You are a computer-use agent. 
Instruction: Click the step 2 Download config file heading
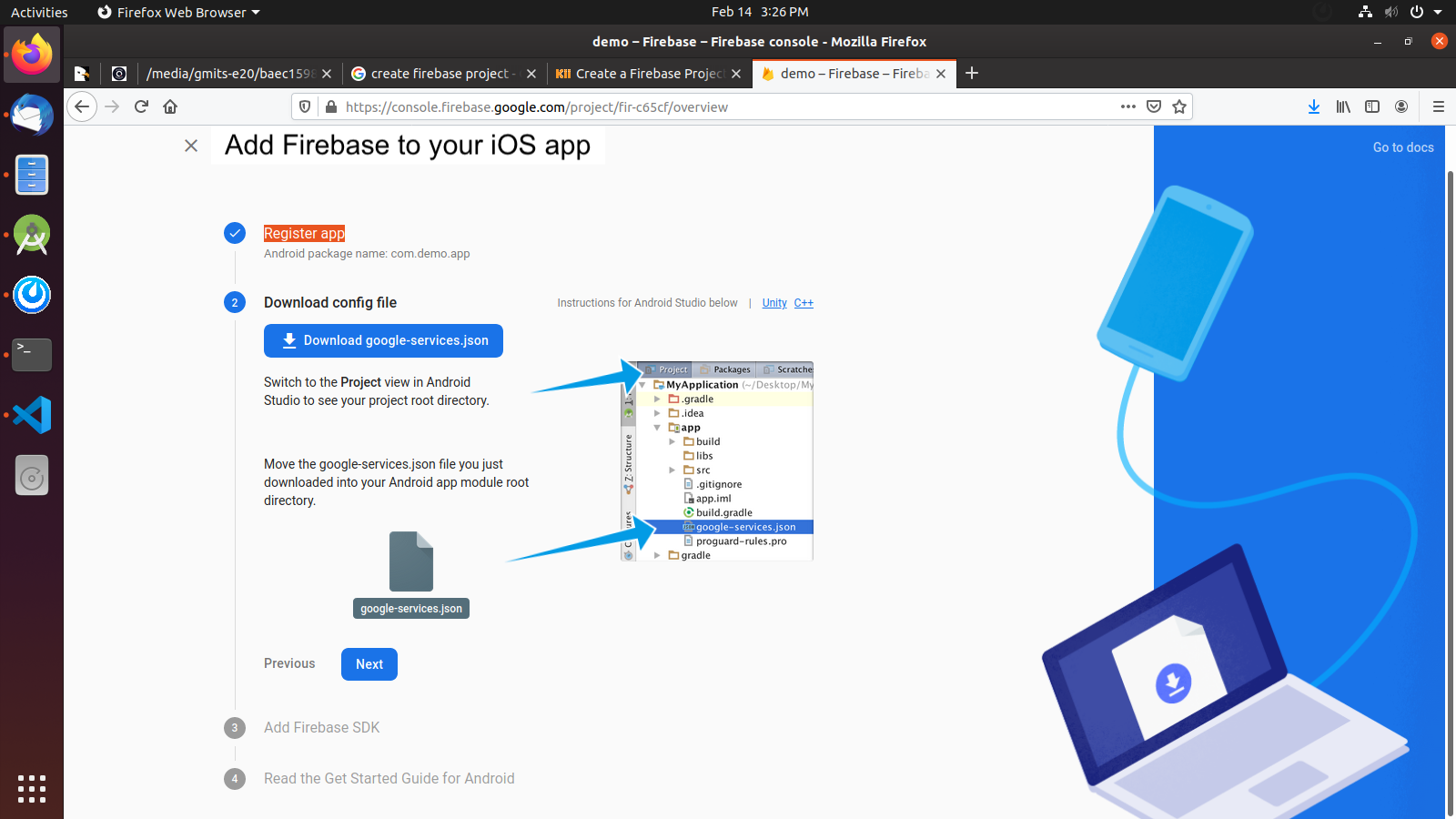click(330, 302)
